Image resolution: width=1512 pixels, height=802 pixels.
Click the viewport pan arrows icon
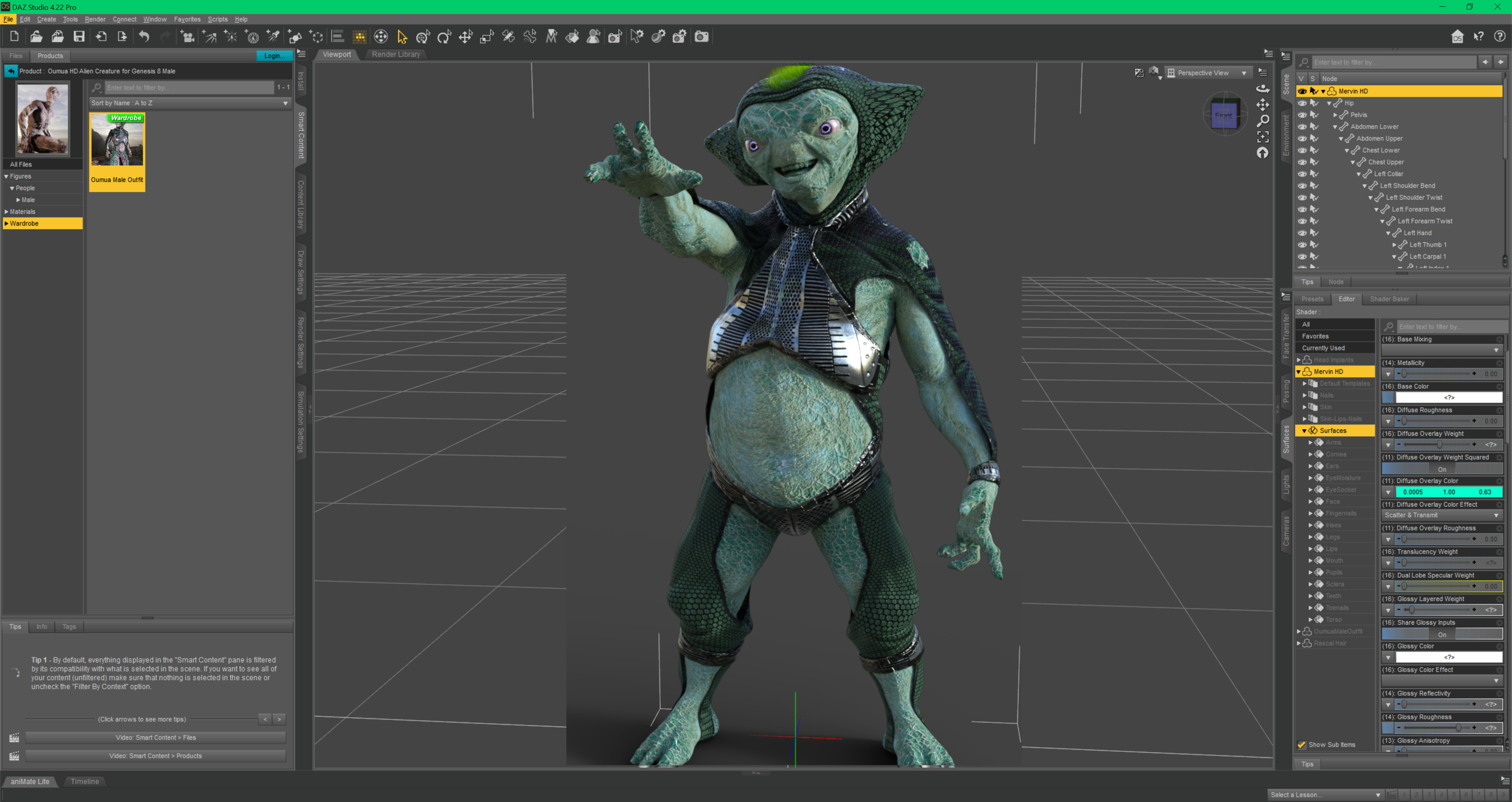point(1262,104)
